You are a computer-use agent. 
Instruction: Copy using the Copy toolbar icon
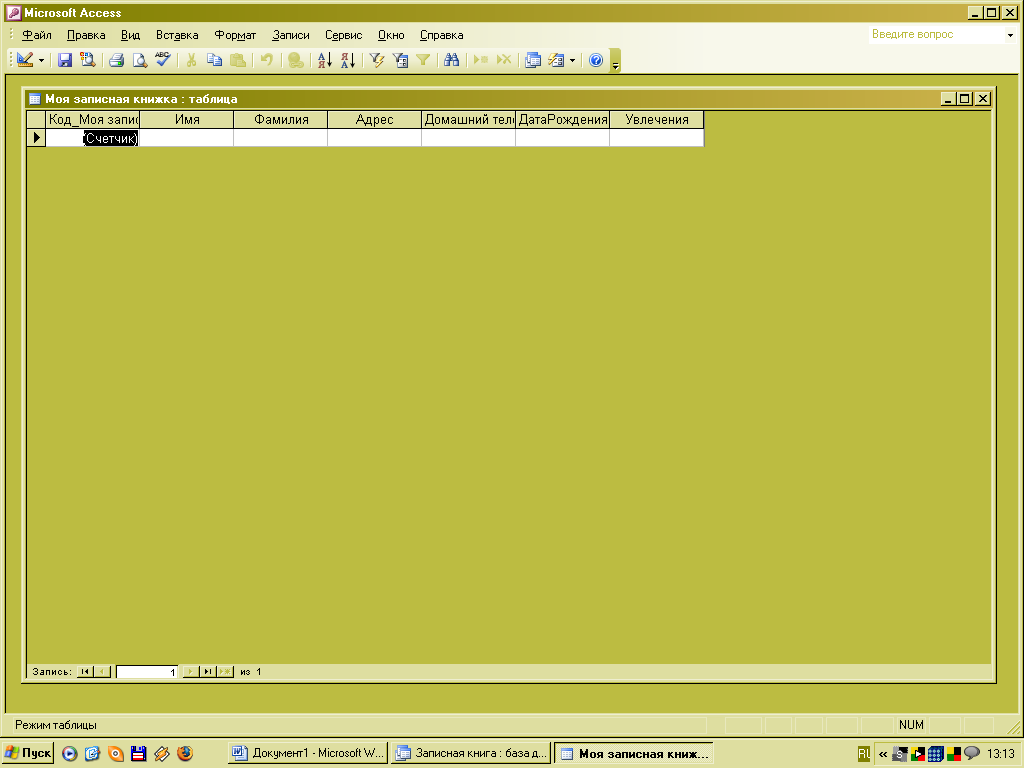[x=214, y=60]
